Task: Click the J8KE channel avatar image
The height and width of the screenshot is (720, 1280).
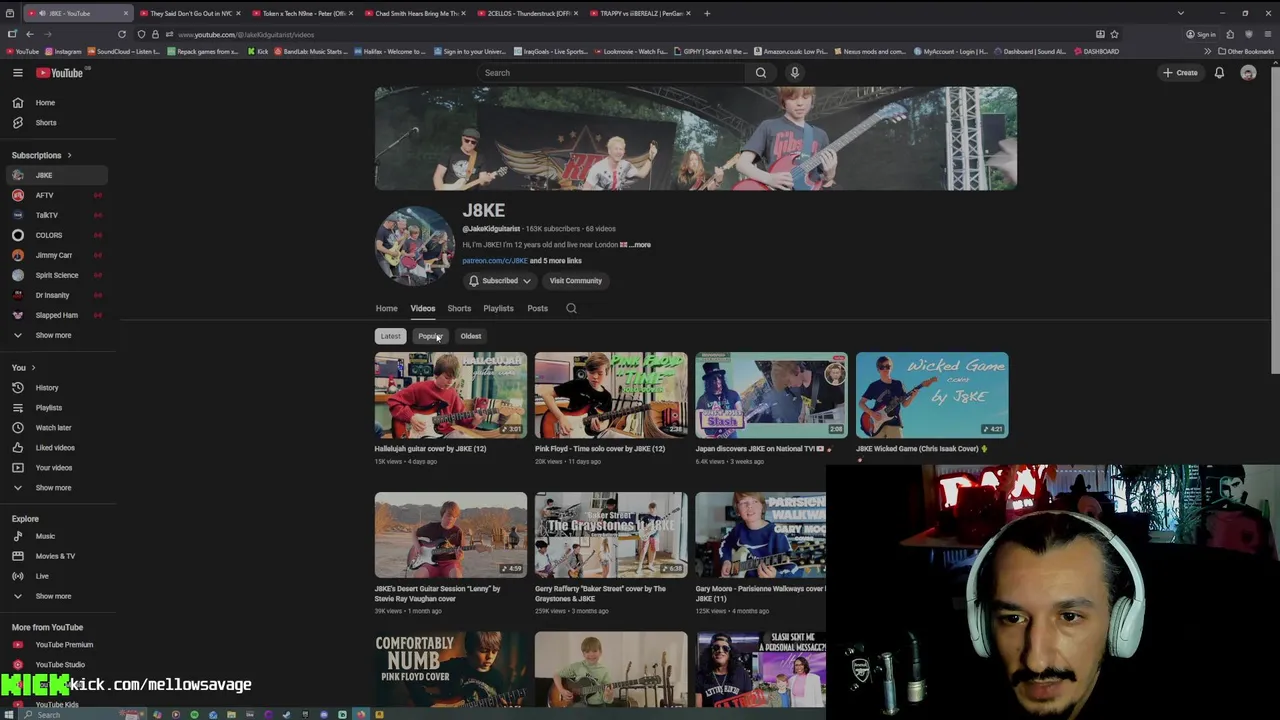Action: (415, 246)
